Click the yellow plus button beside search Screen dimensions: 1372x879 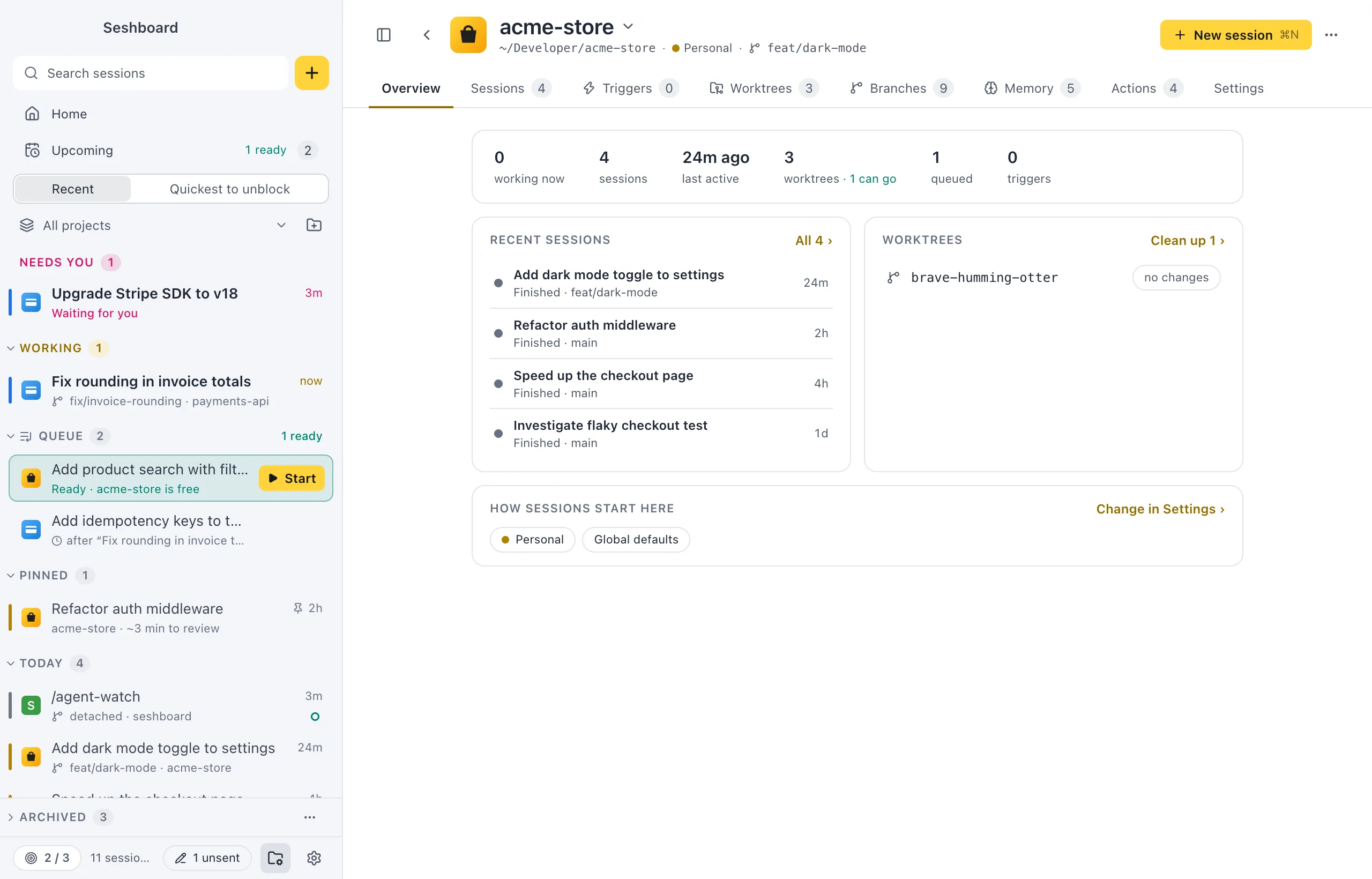[x=311, y=73]
